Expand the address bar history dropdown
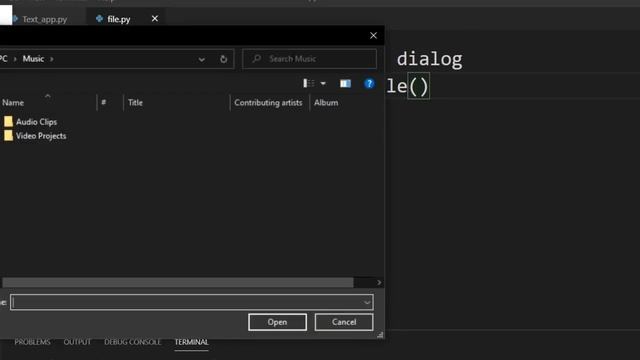Screen dimensions: 640x360 coord(202,60)
